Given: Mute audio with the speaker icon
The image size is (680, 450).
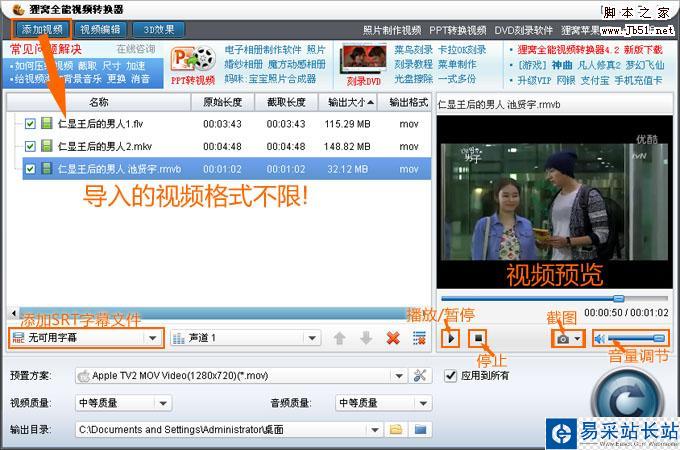Looking at the screenshot, I should tap(600, 339).
